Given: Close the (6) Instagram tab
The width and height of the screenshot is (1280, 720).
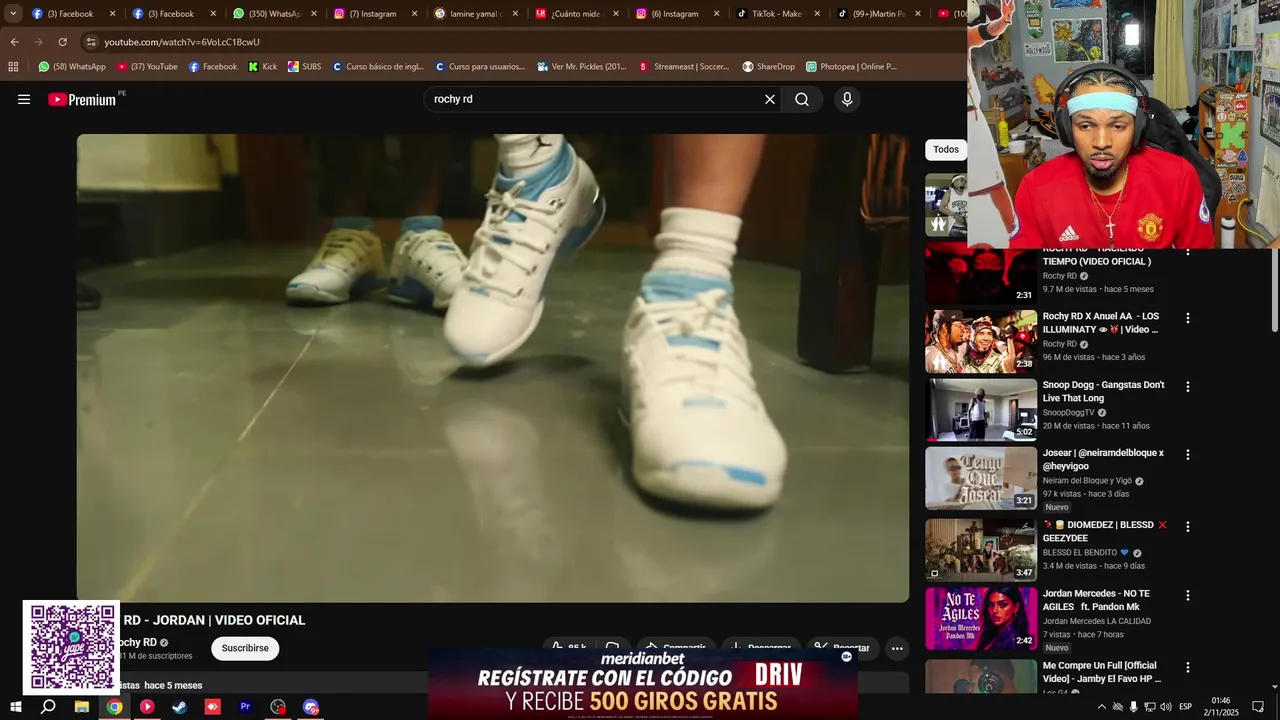Looking at the screenshot, I should point(716,14).
